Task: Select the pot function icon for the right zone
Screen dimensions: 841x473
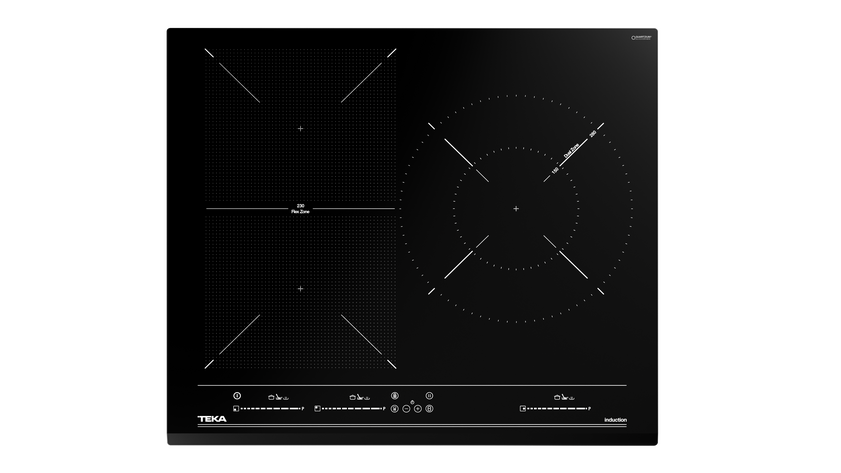Action: (557, 397)
